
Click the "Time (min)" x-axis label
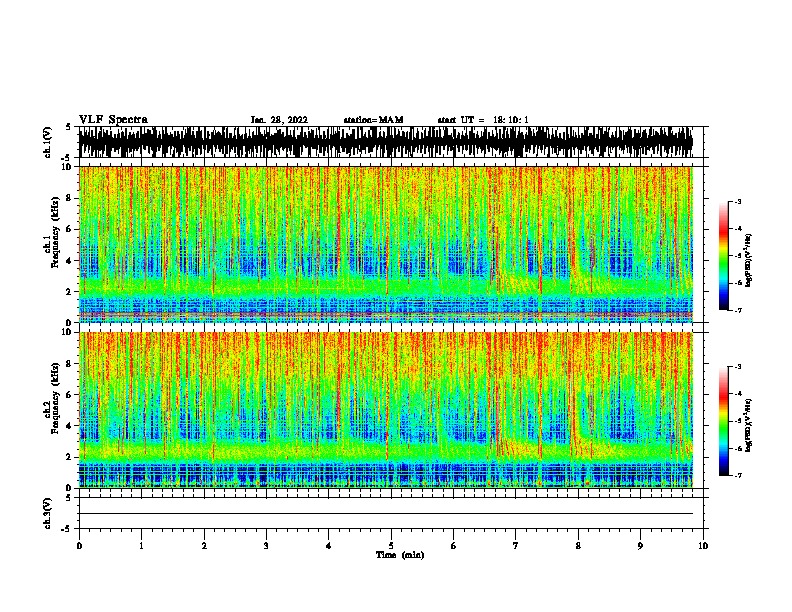point(400,555)
